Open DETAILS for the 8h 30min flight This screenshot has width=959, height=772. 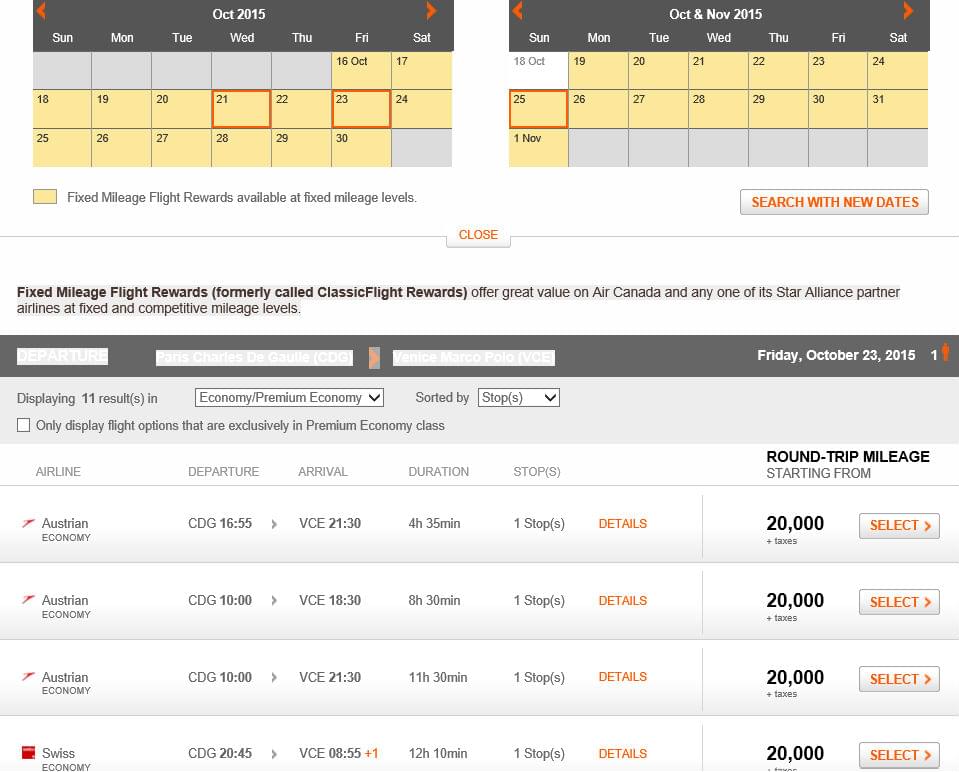coord(623,601)
